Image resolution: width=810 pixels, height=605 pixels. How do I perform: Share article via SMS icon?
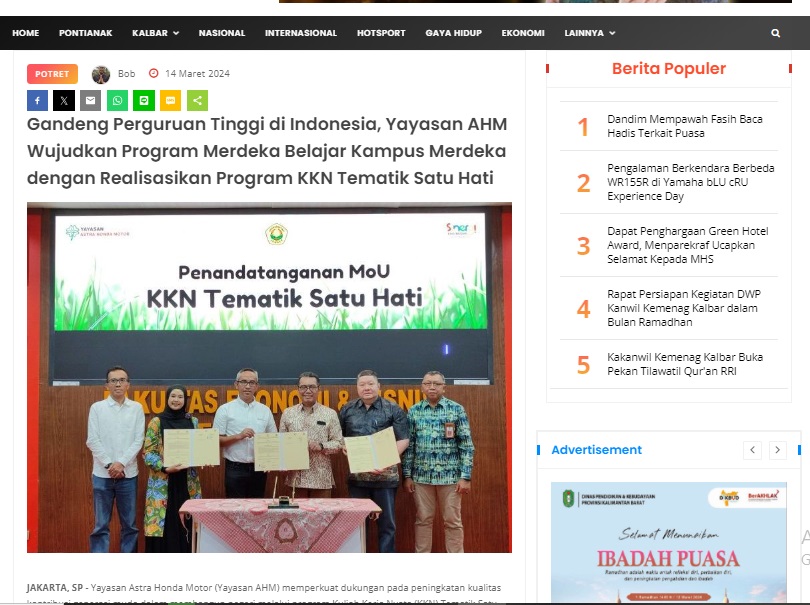(170, 101)
